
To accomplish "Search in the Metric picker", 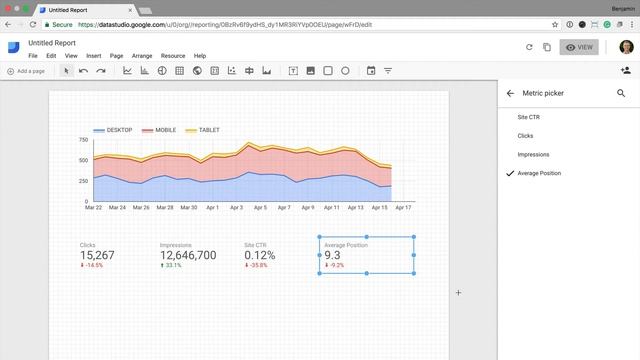I will pos(621,93).
